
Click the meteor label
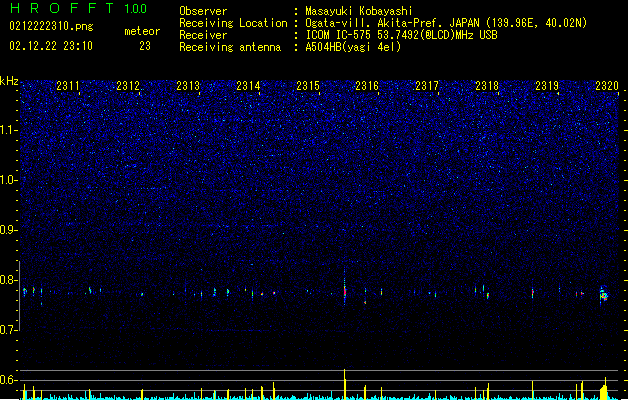point(142,31)
